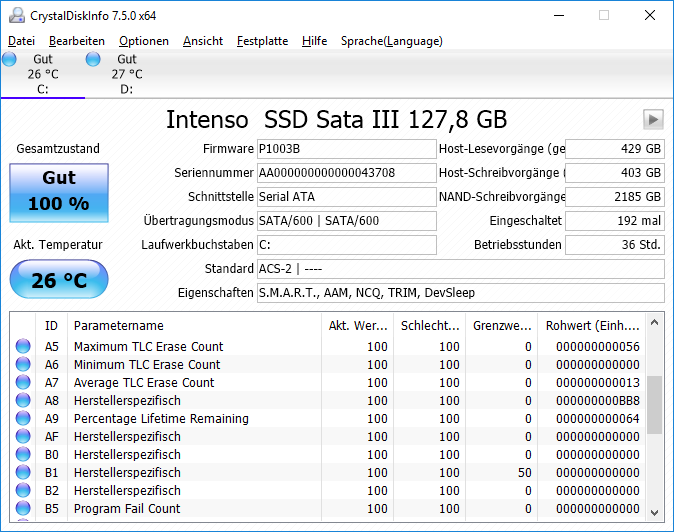Click the scroll up arrow of SMART list
This screenshot has height=532, width=674.
point(654,322)
